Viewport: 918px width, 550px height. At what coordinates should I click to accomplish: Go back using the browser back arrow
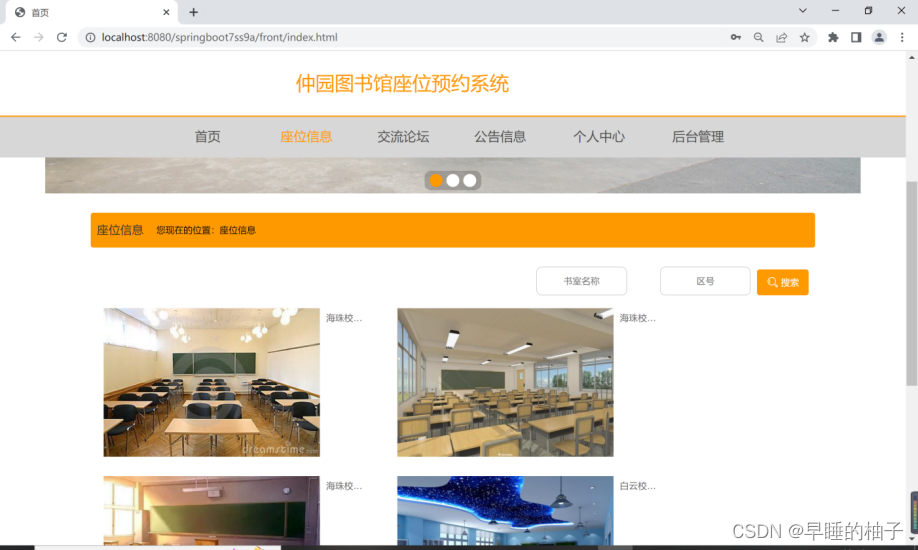click(16, 37)
